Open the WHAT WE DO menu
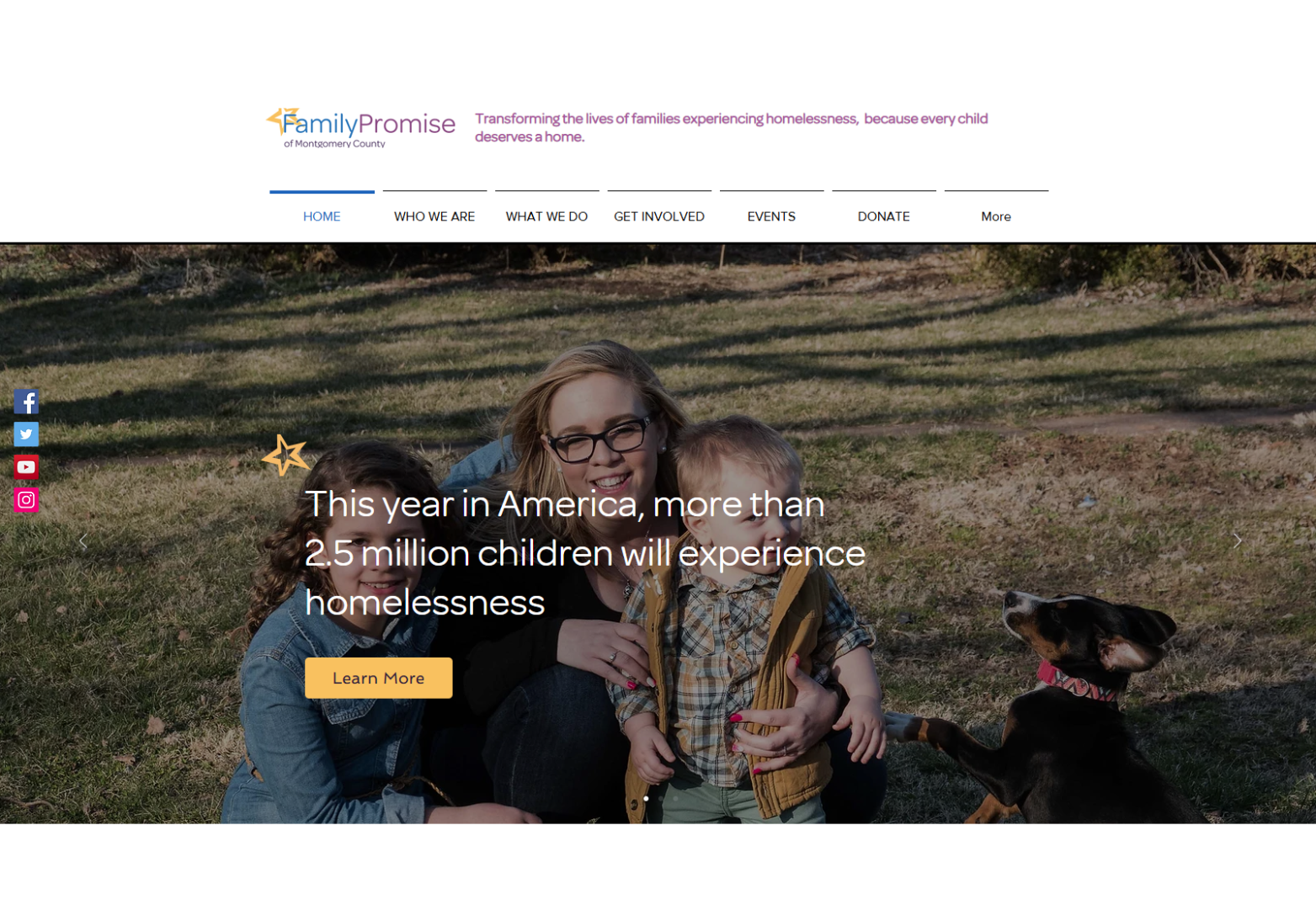The height and width of the screenshot is (921, 1316). (546, 216)
